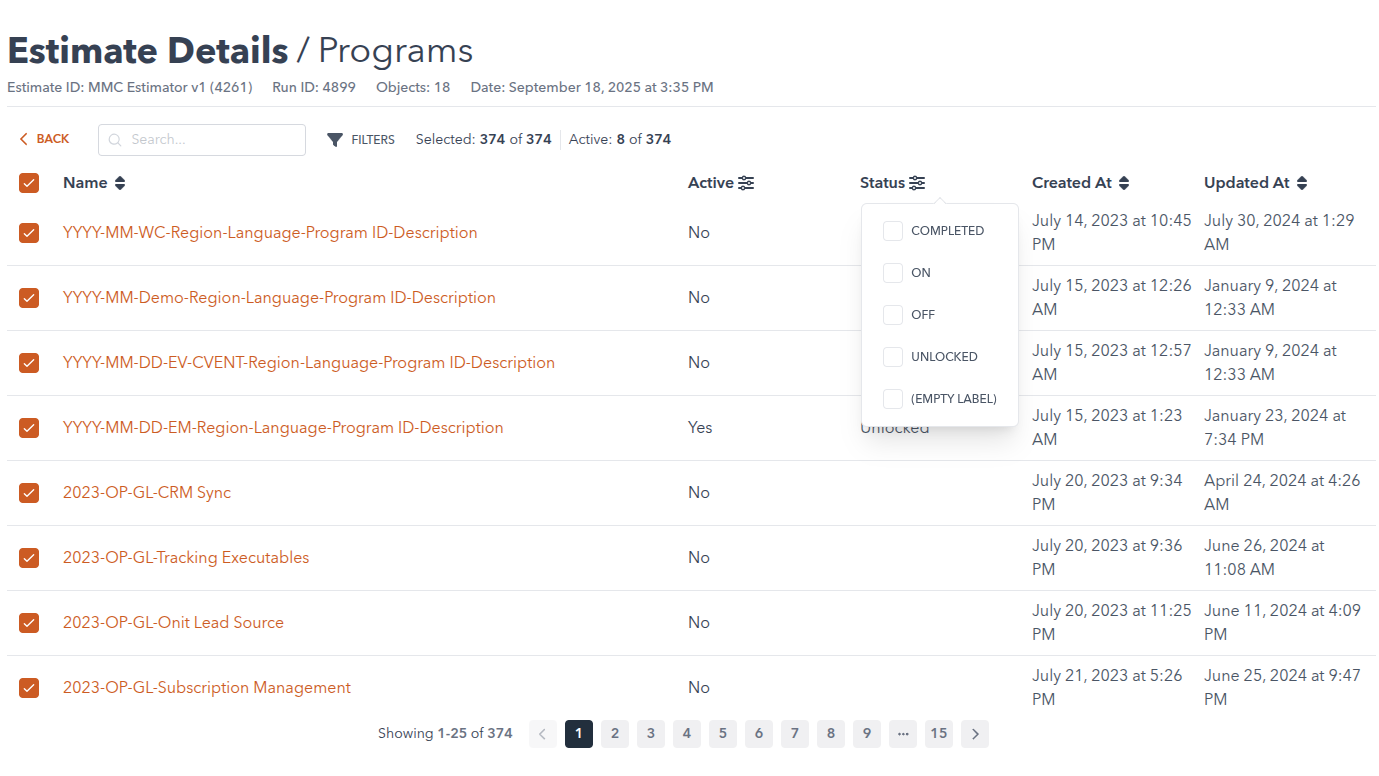Viewport: 1379px width, 776px height.
Task: Check the COMPLETED status filter
Action: tap(893, 231)
